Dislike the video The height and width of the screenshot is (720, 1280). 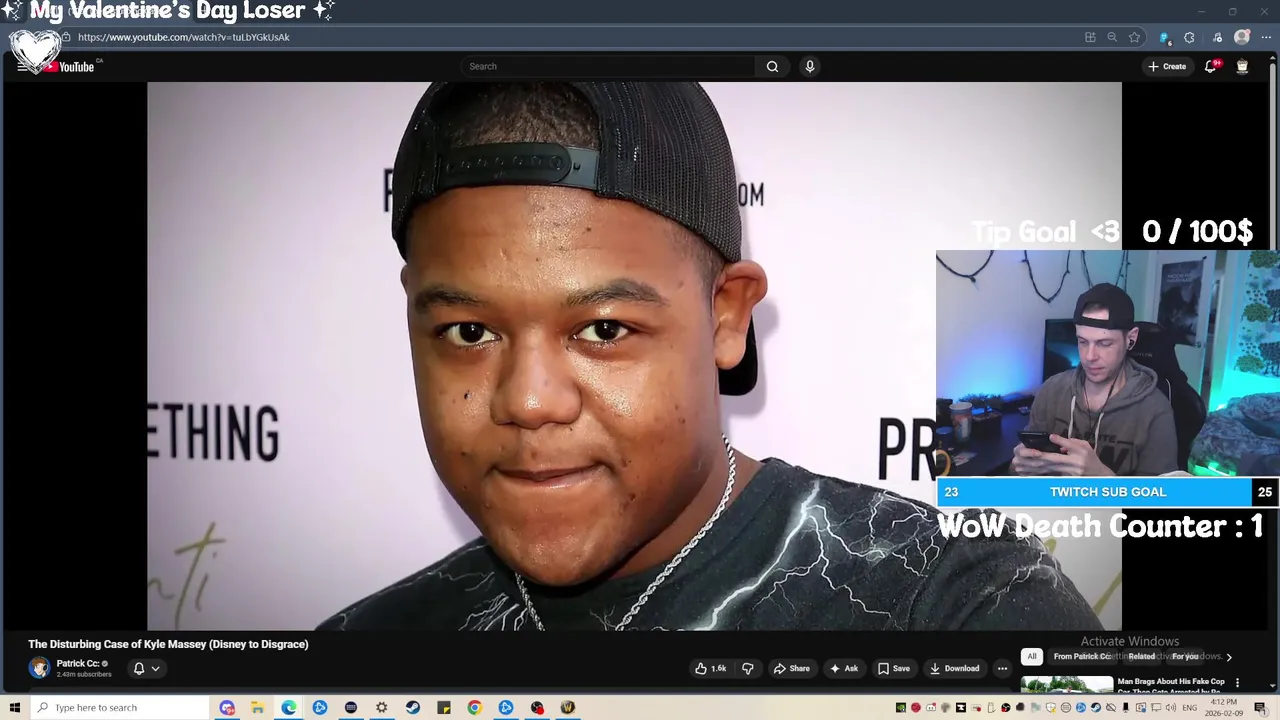coord(747,668)
